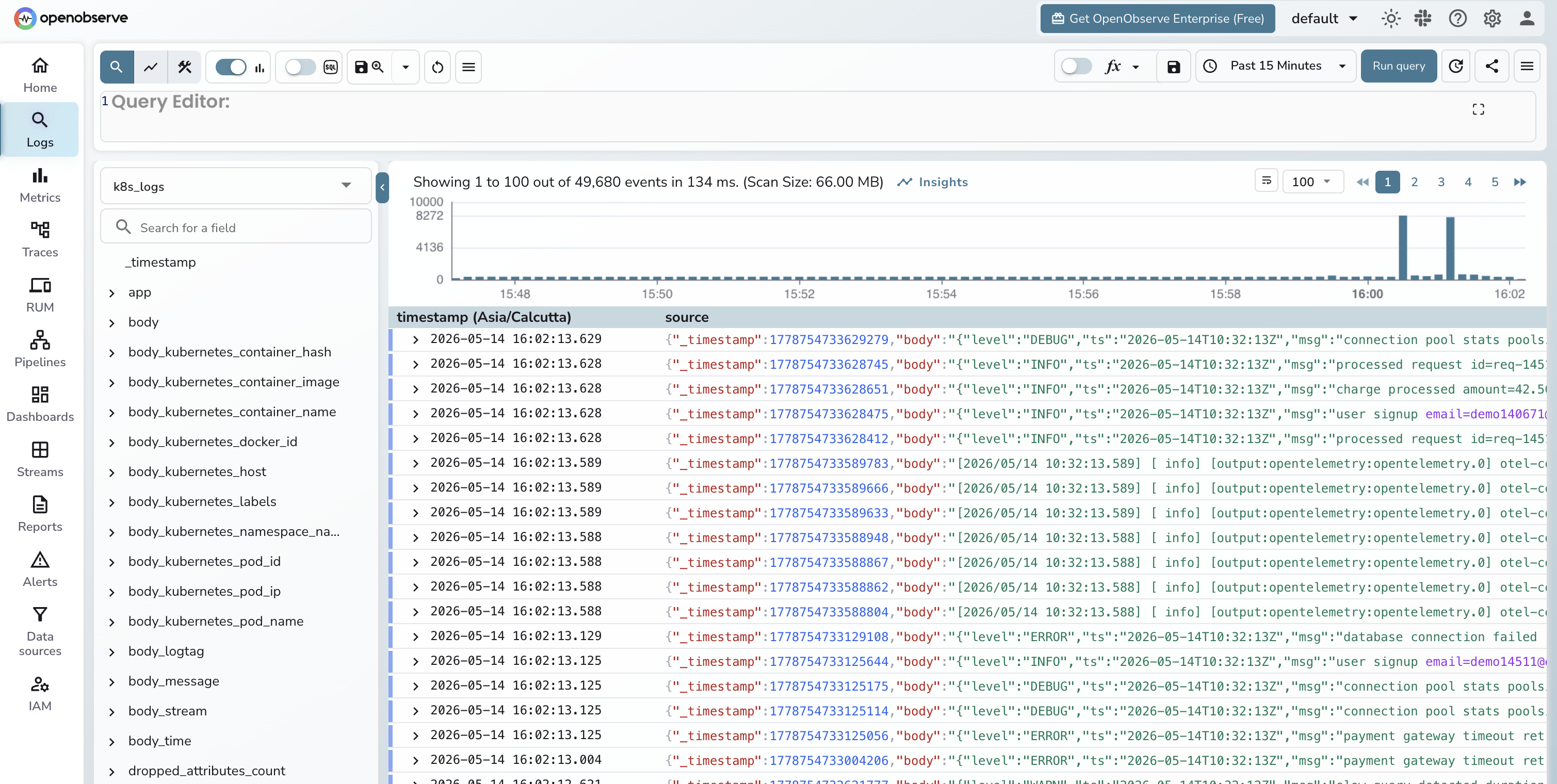Open toolbar hamburger menu next to reset
Viewport: 1557px width, 784px height.
click(468, 67)
